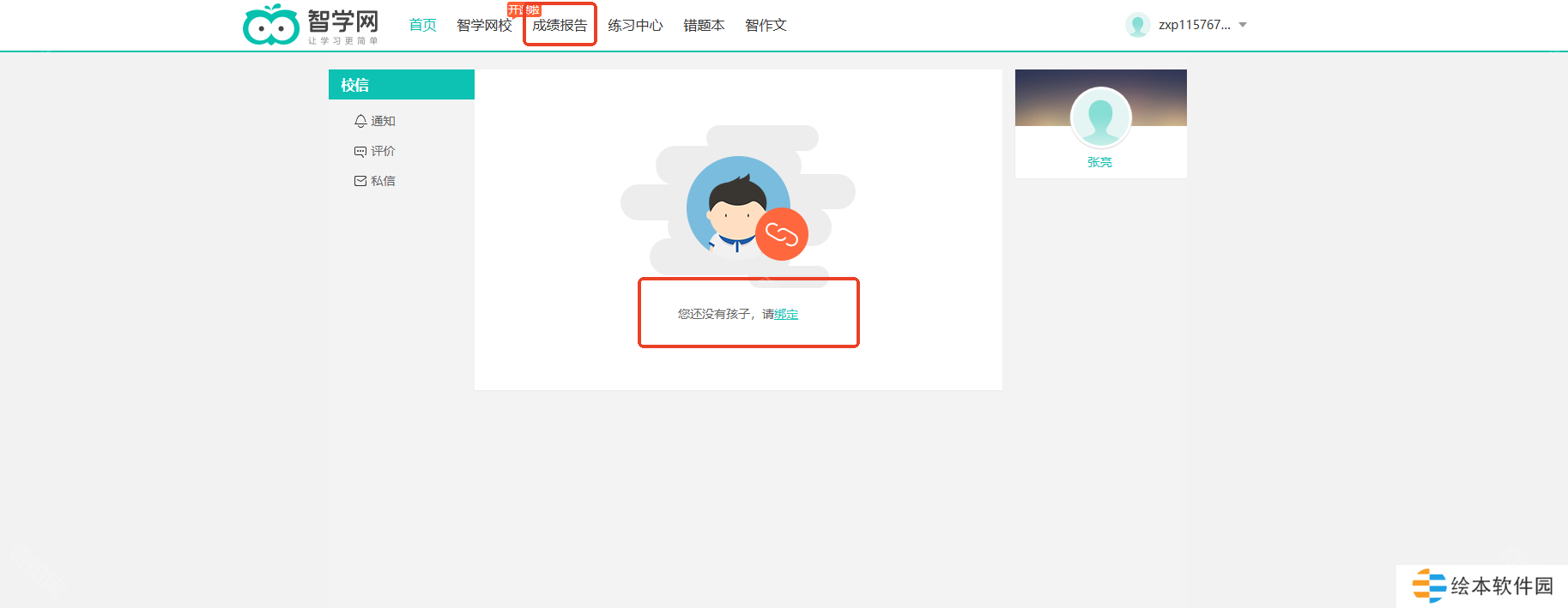The width and height of the screenshot is (1568, 608).
Task: Click the Zhixue owl logo icon
Action: coord(271,25)
